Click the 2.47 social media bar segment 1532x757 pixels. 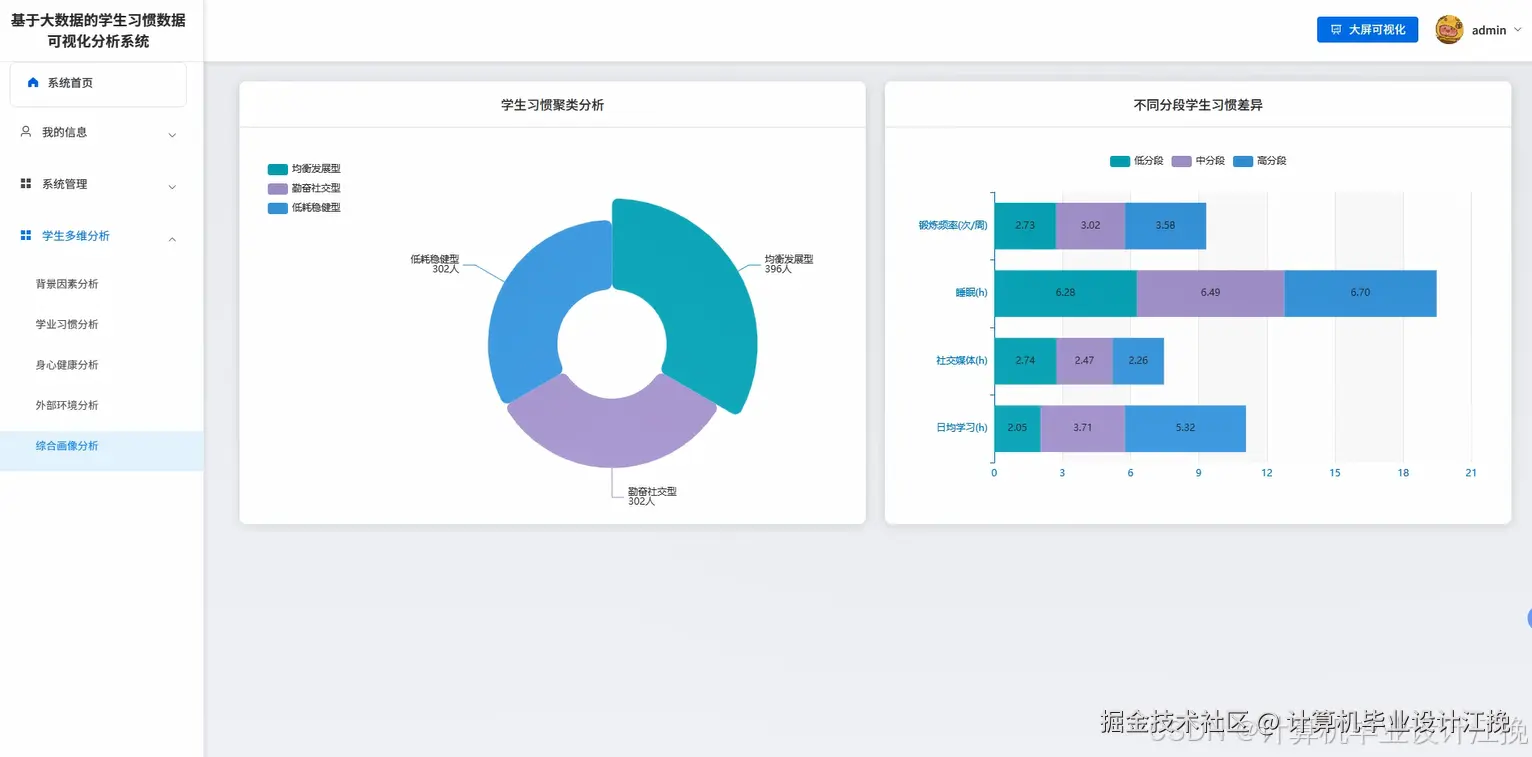[x=1085, y=361]
